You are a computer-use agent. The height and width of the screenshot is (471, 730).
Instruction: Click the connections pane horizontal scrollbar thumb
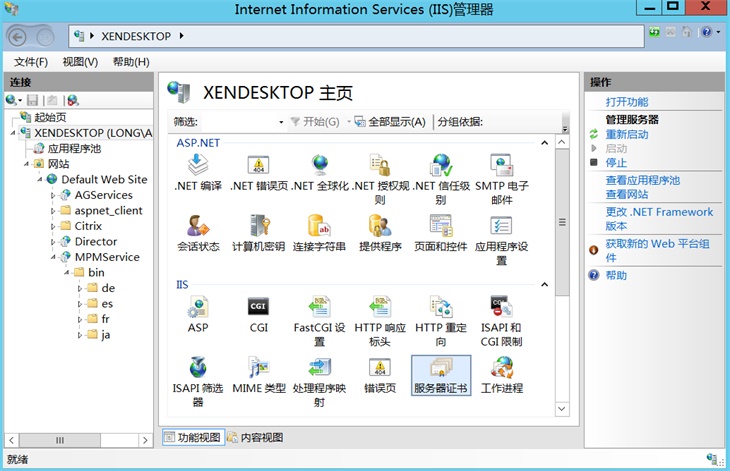coord(60,440)
